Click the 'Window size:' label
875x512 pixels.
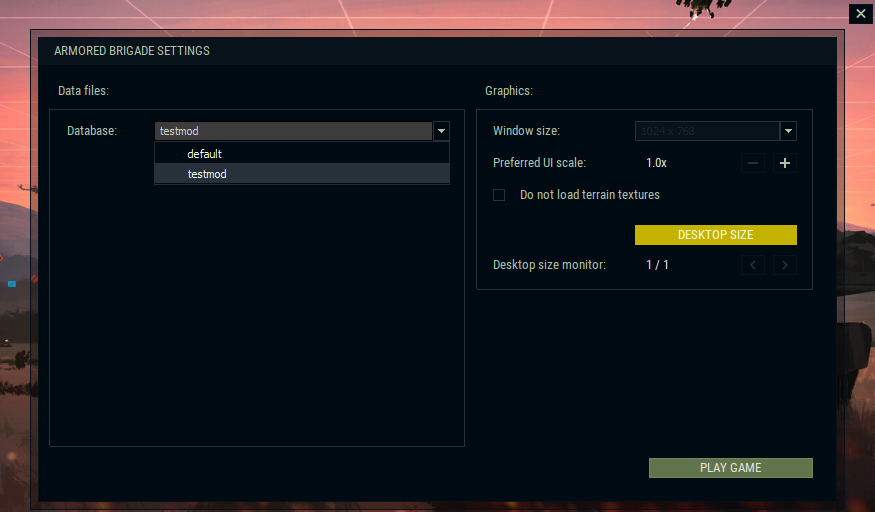[526, 131]
